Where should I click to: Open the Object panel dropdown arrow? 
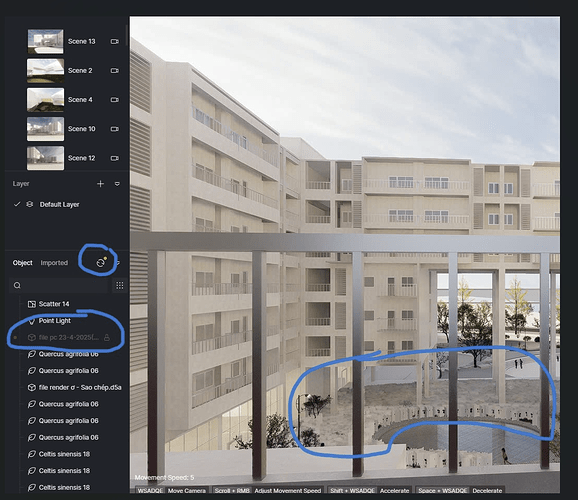(118, 263)
